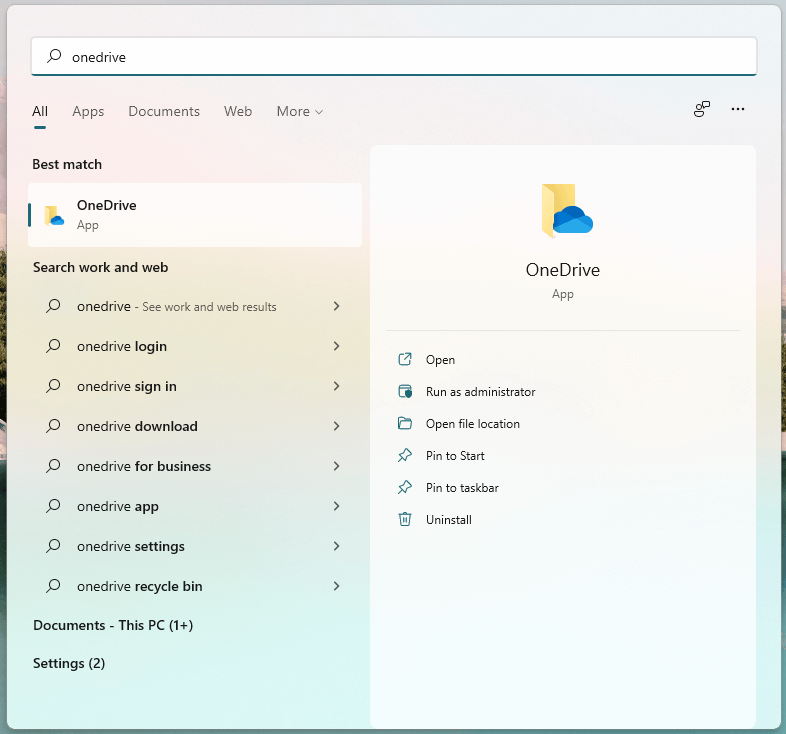Select the 'onedrive recycle bin' suggestion
The height and width of the screenshot is (734, 786).
tap(195, 587)
